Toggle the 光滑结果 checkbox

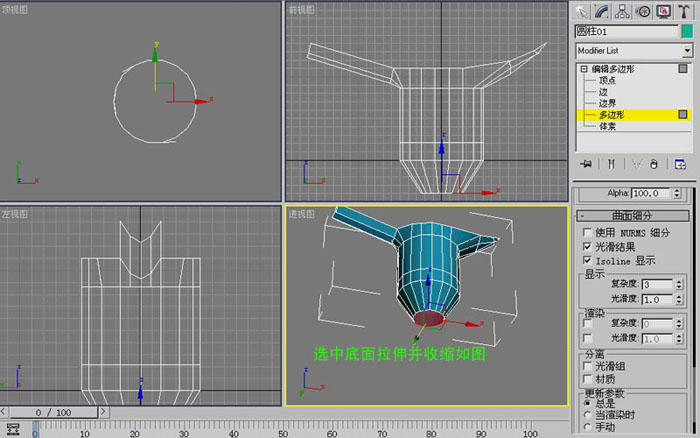point(588,246)
